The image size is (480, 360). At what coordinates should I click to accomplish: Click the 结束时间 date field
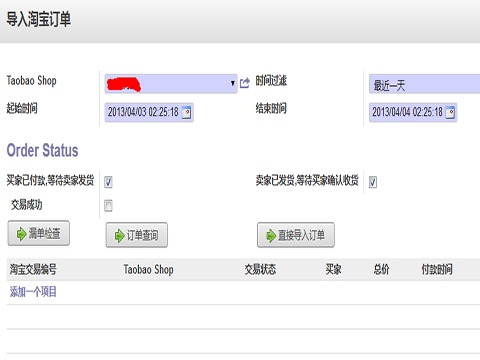click(x=413, y=112)
